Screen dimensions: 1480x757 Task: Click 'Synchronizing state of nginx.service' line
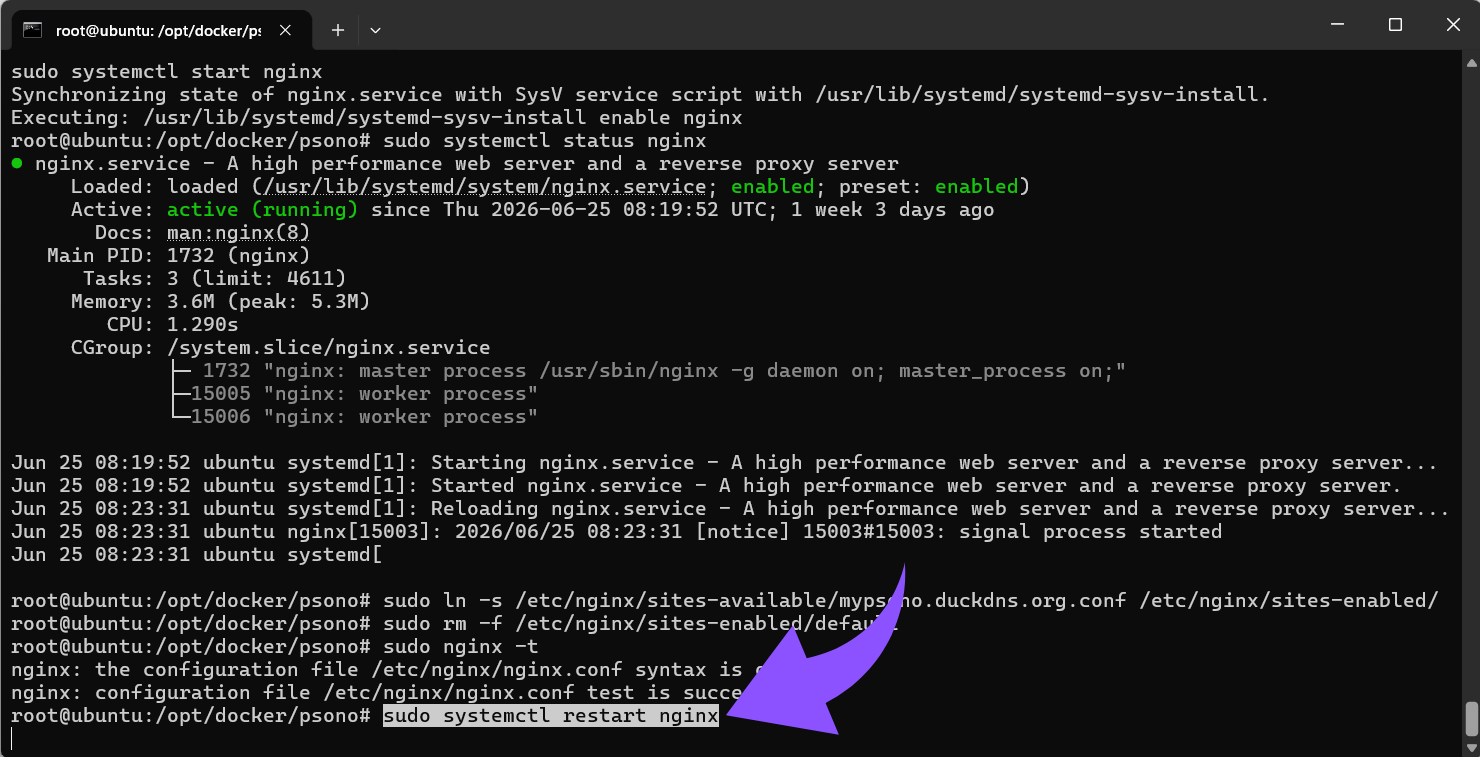coord(640,95)
